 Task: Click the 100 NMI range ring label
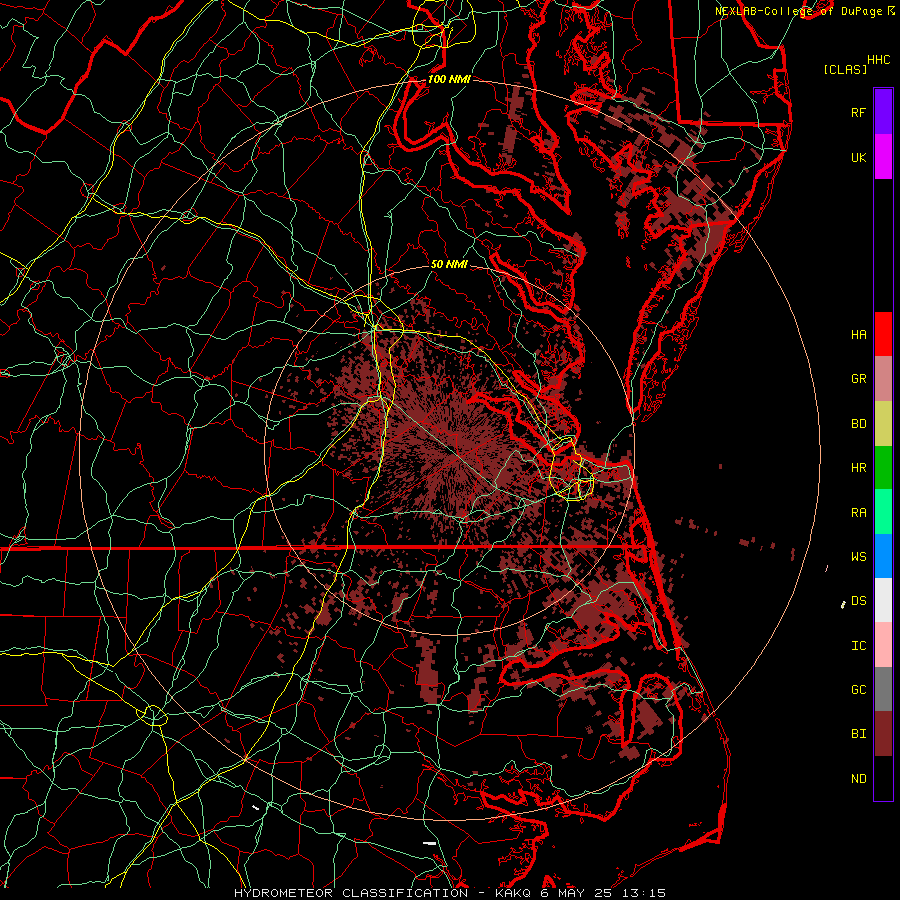click(449, 79)
